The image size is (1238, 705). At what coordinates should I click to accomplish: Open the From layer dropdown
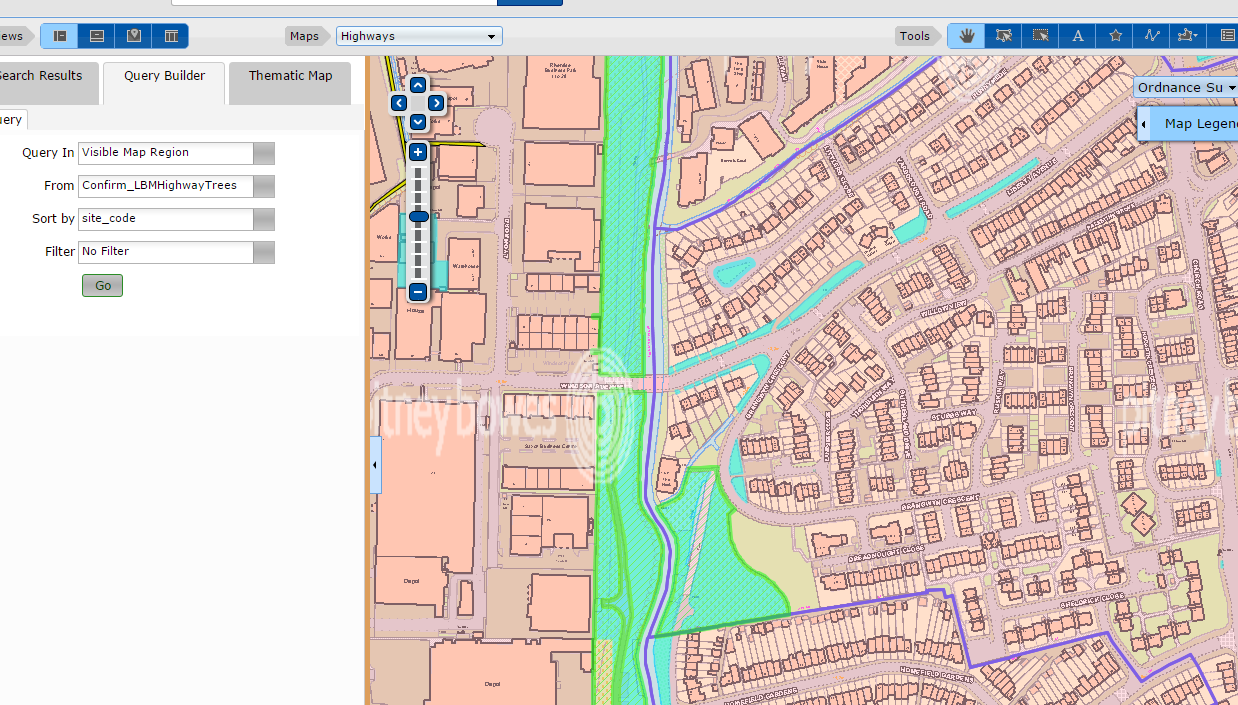pyautogui.click(x=264, y=186)
